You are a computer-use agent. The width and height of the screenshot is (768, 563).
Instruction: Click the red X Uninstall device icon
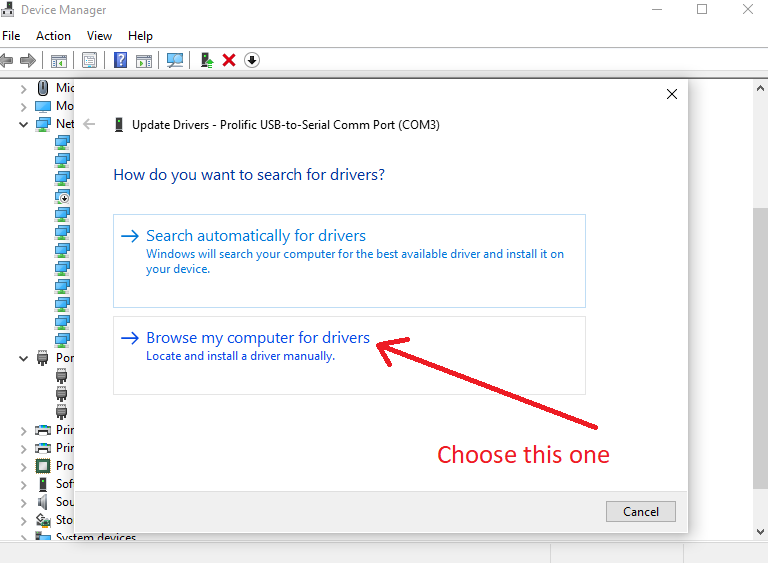click(229, 60)
